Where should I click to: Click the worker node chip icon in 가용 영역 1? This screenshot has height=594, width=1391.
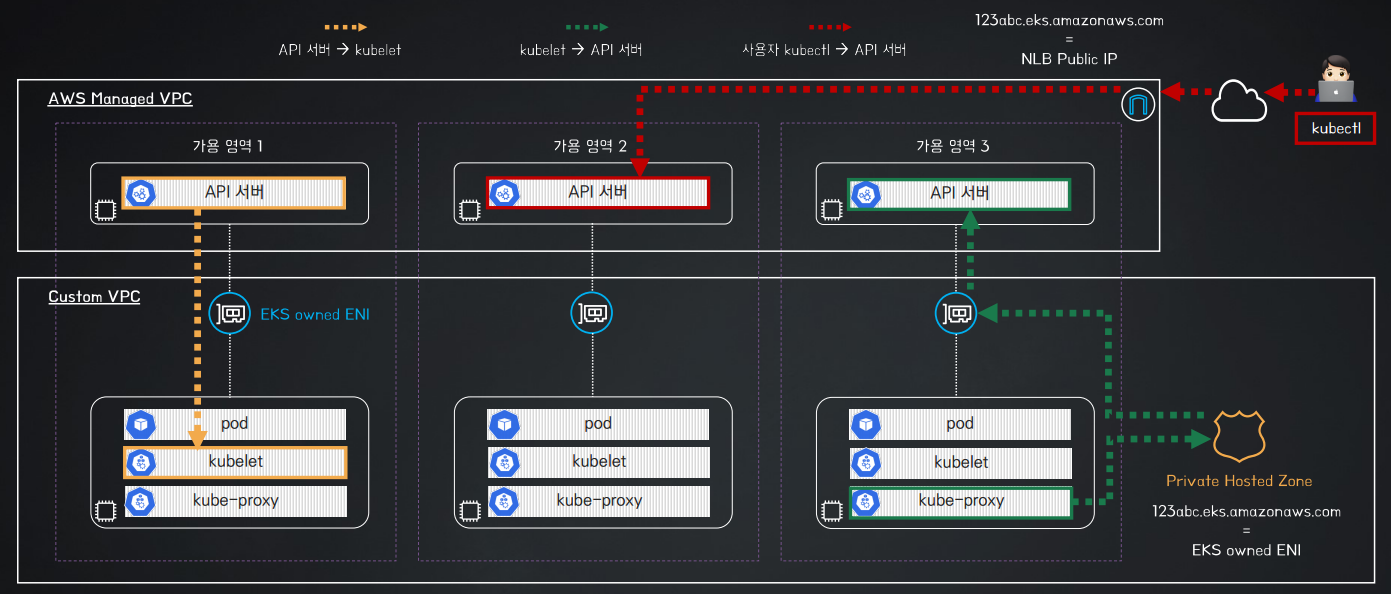(x=104, y=510)
